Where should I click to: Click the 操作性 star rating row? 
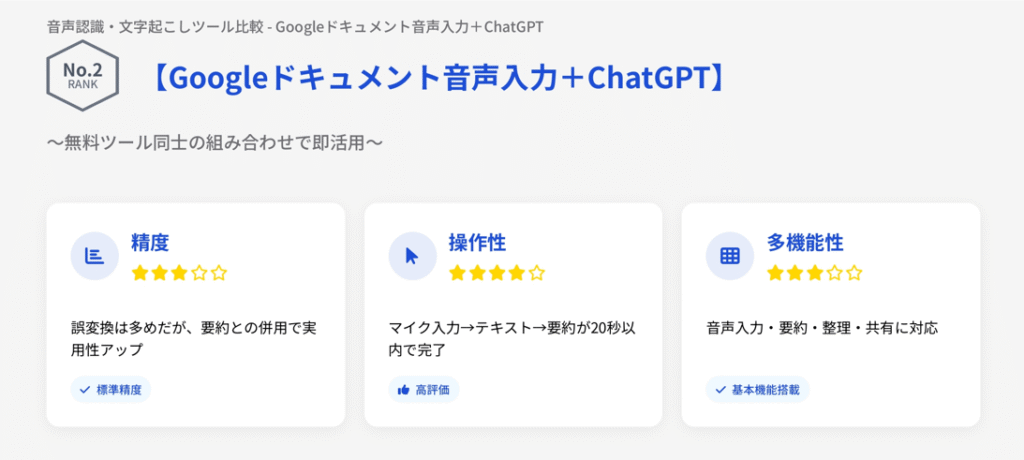tap(497, 272)
